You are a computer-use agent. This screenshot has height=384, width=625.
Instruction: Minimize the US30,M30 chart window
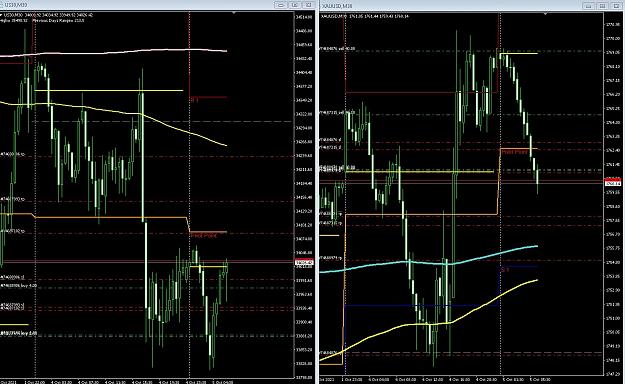click(281, 5)
